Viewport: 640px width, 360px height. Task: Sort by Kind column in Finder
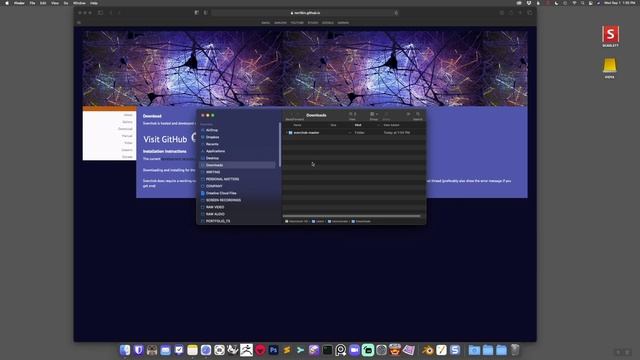(x=358, y=125)
